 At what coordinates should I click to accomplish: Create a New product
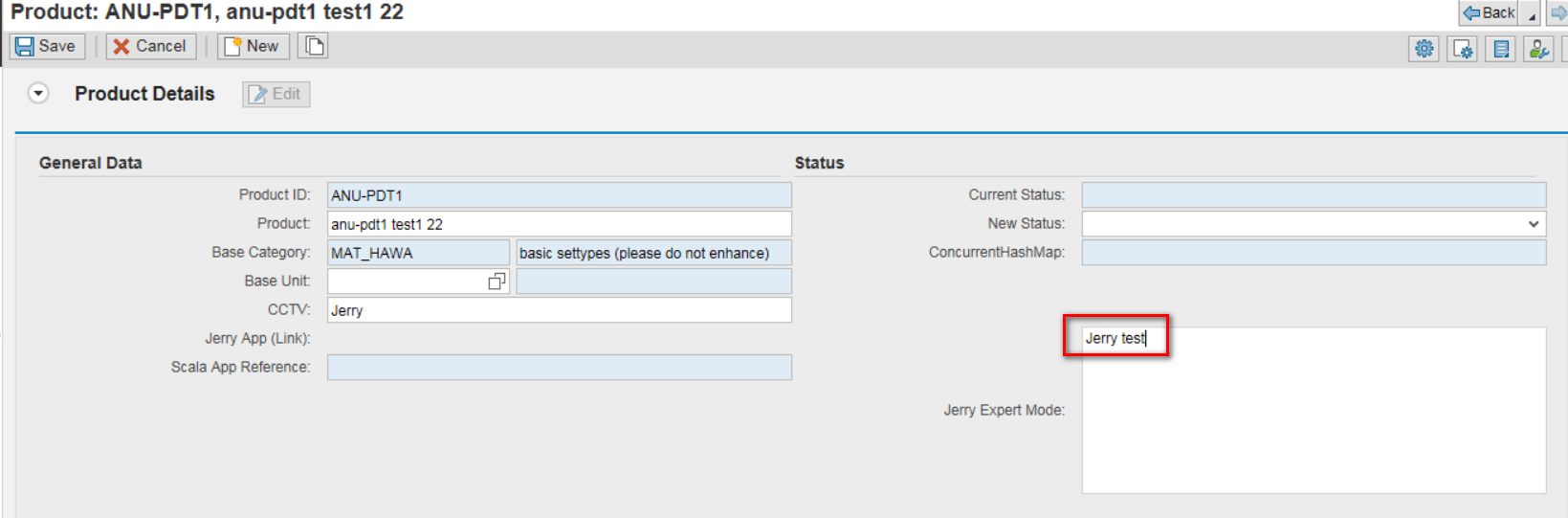click(x=253, y=46)
